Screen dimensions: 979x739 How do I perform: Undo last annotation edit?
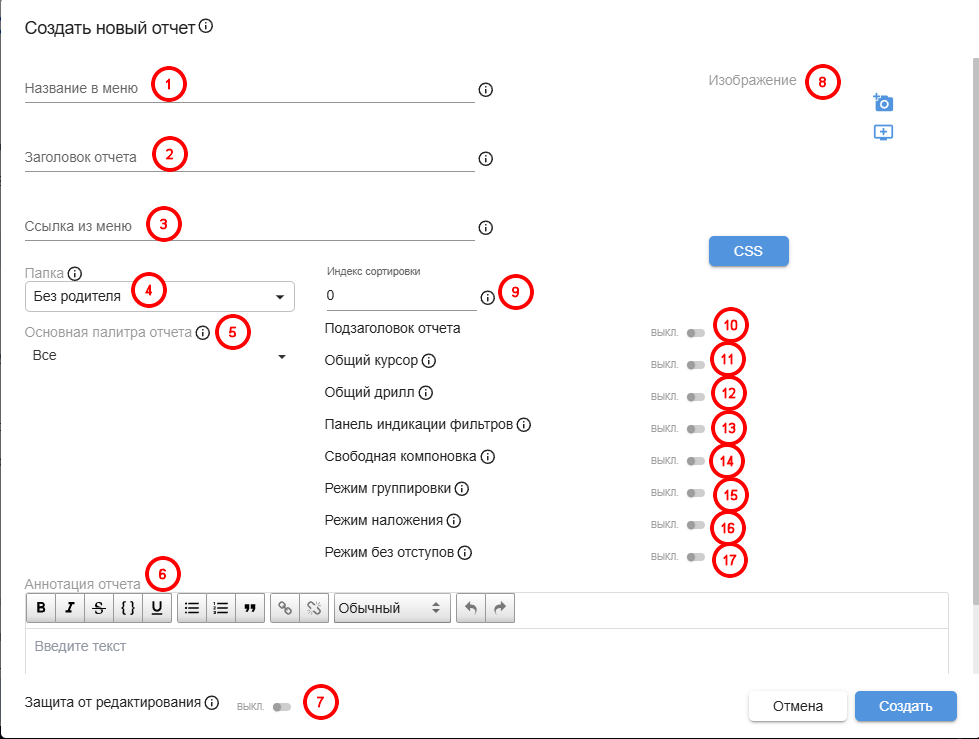click(x=471, y=607)
